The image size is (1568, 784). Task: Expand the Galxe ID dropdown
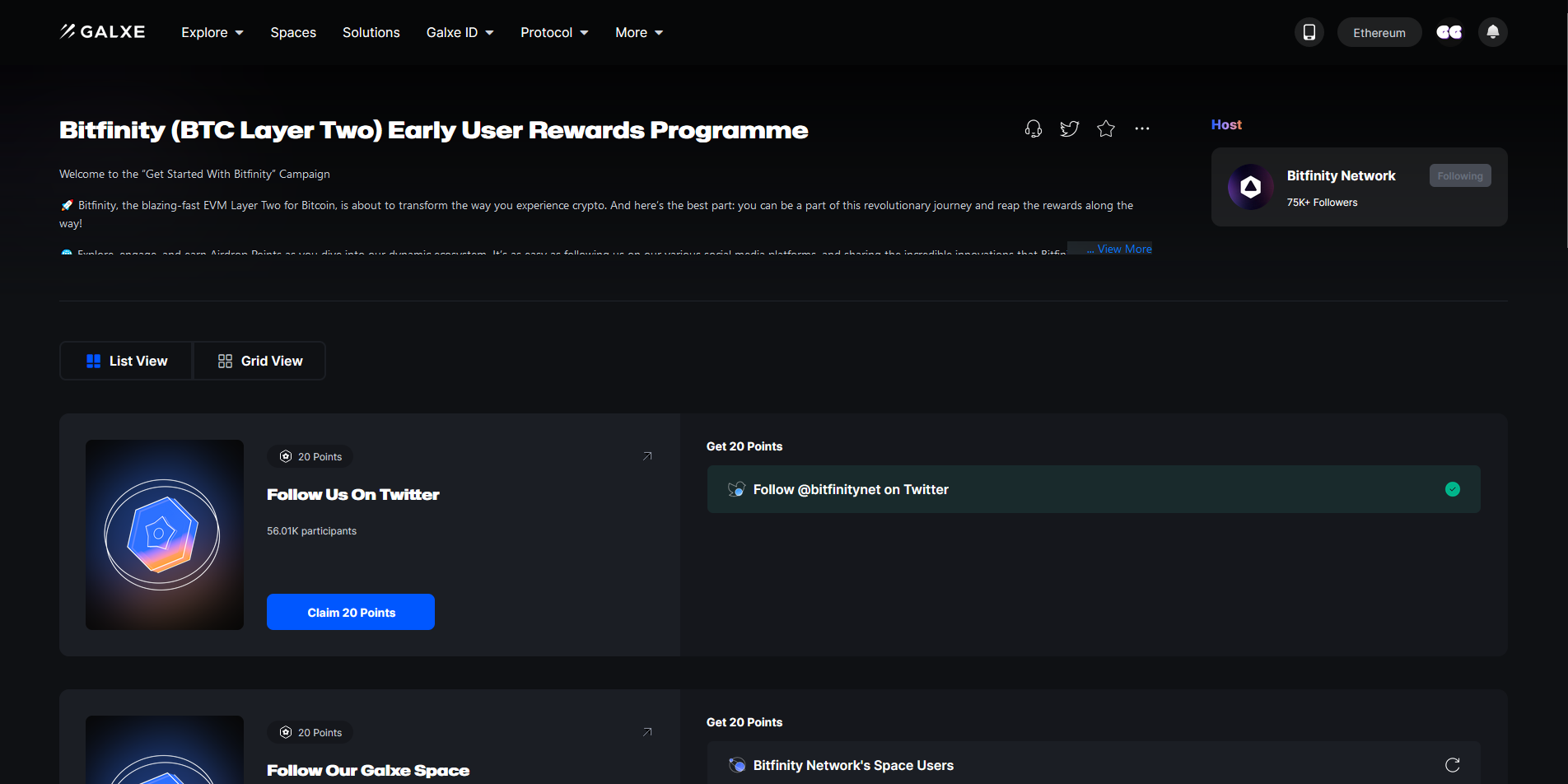click(460, 32)
